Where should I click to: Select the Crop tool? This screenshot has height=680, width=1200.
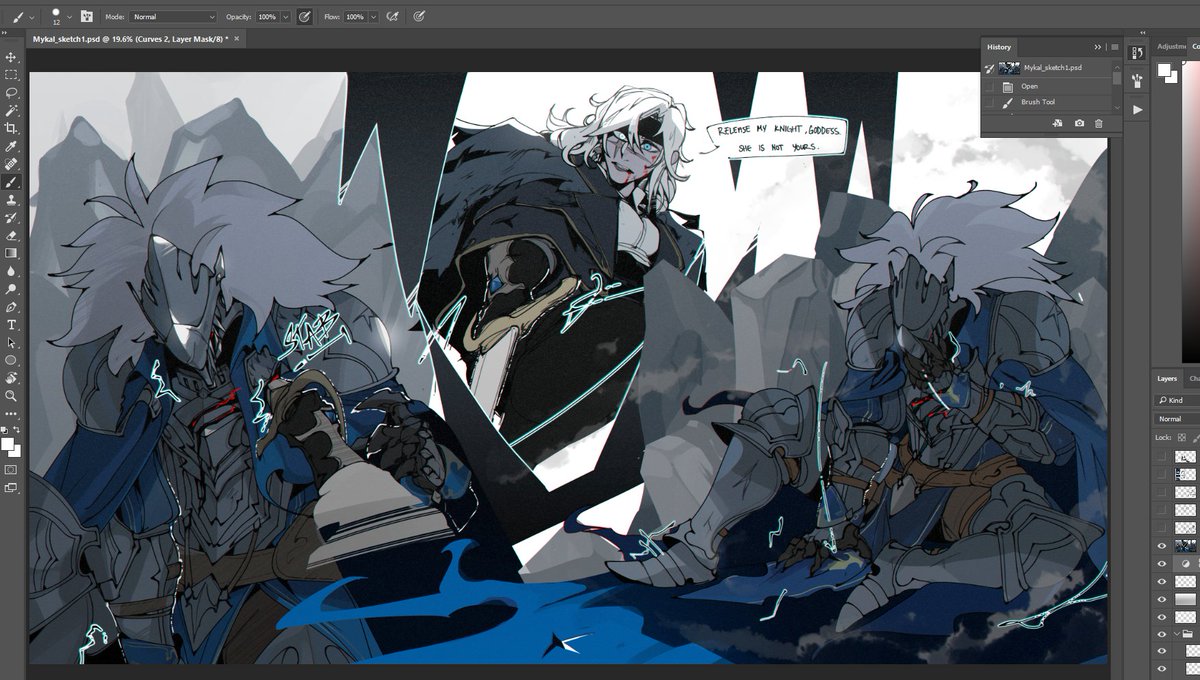(x=11, y=129)
